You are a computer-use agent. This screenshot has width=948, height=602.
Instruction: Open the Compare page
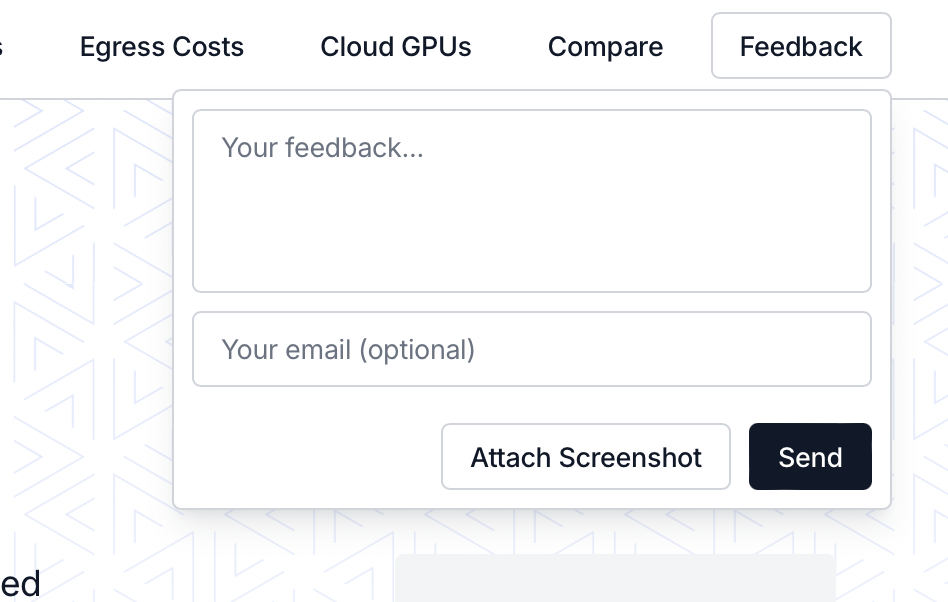click(605, 47)
